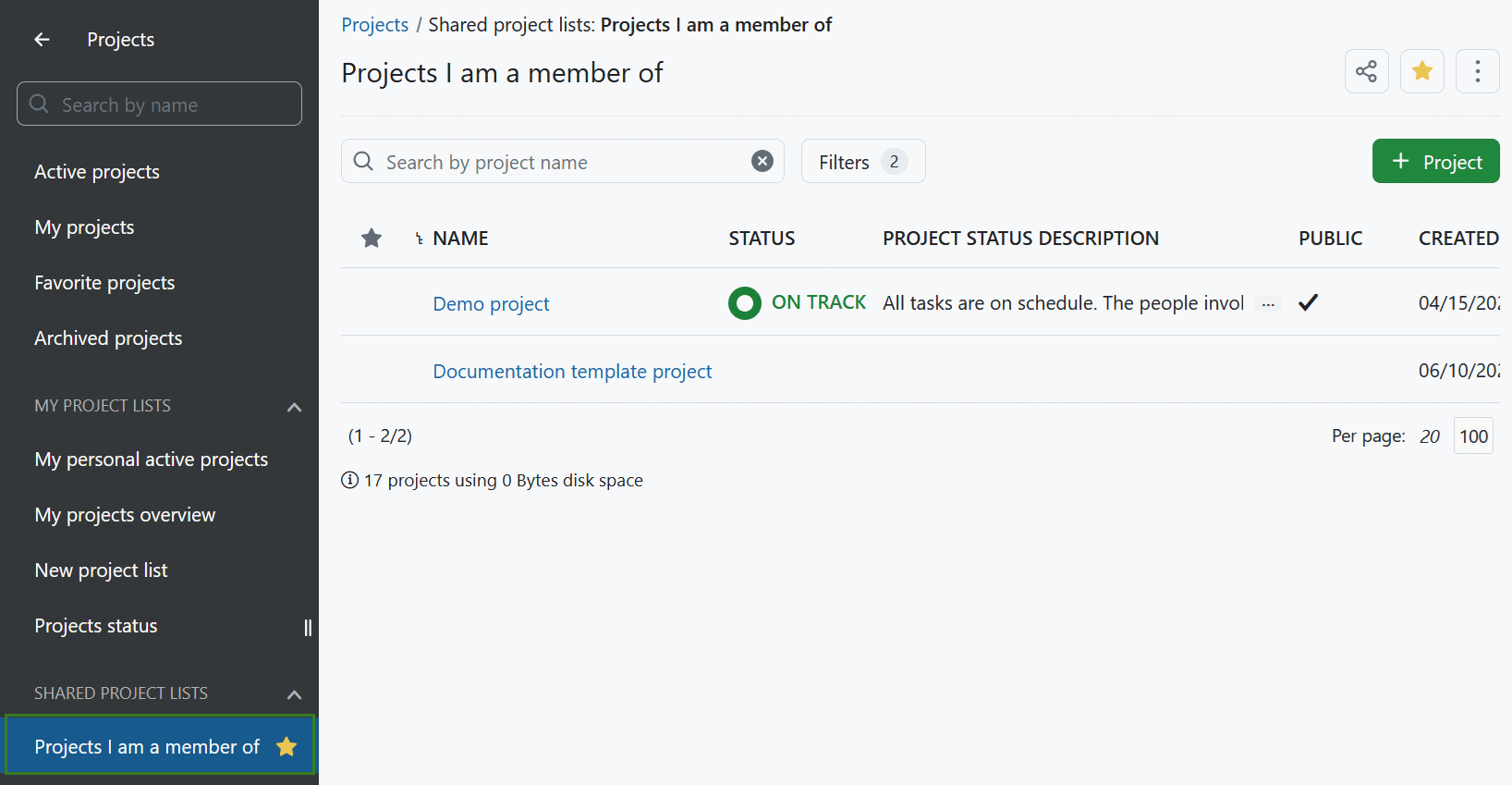Screen dimensions: 1512x785
Task: Toggle the favorite star button in header
Action: point(1421,71)
